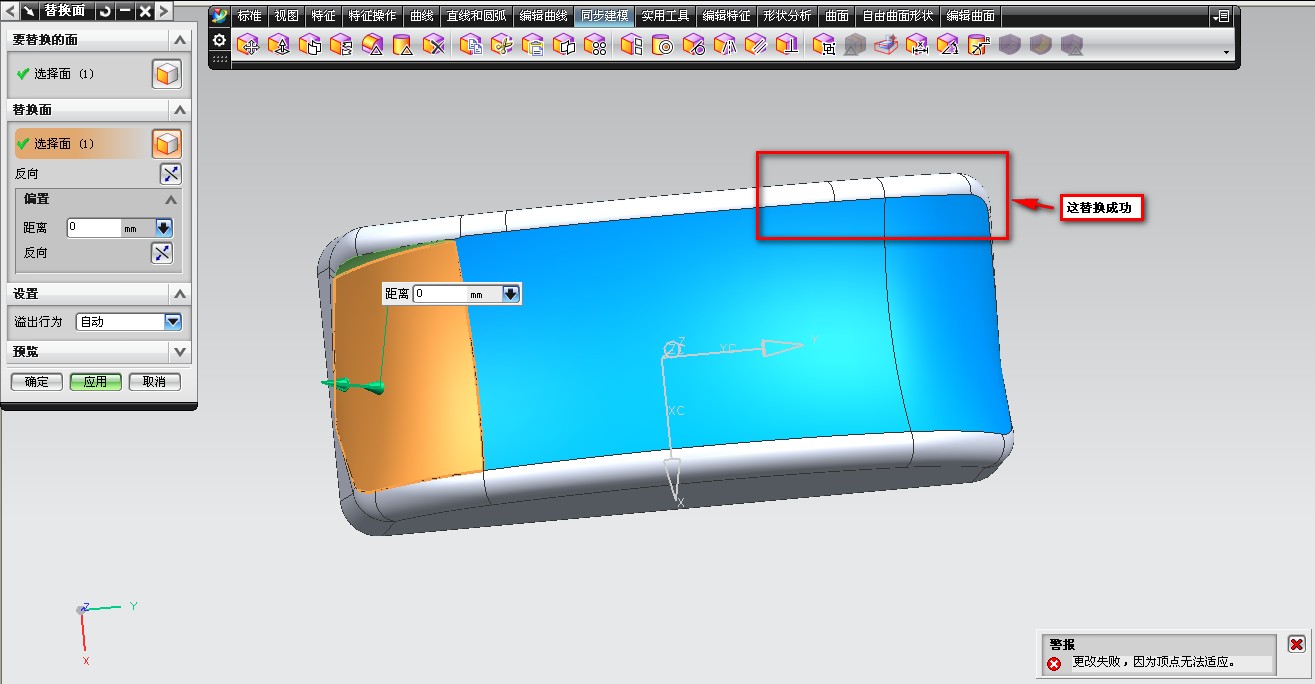
Task: Click the 应用 button
Action: tap(96, 382)
